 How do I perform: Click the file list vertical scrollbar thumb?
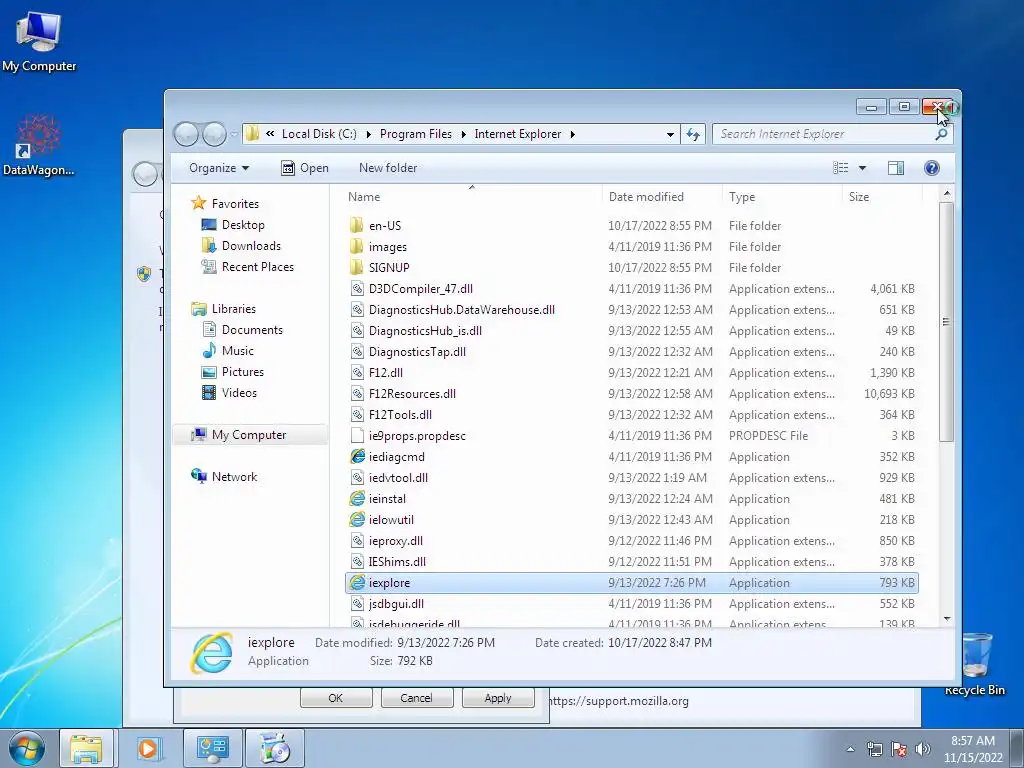946,322
